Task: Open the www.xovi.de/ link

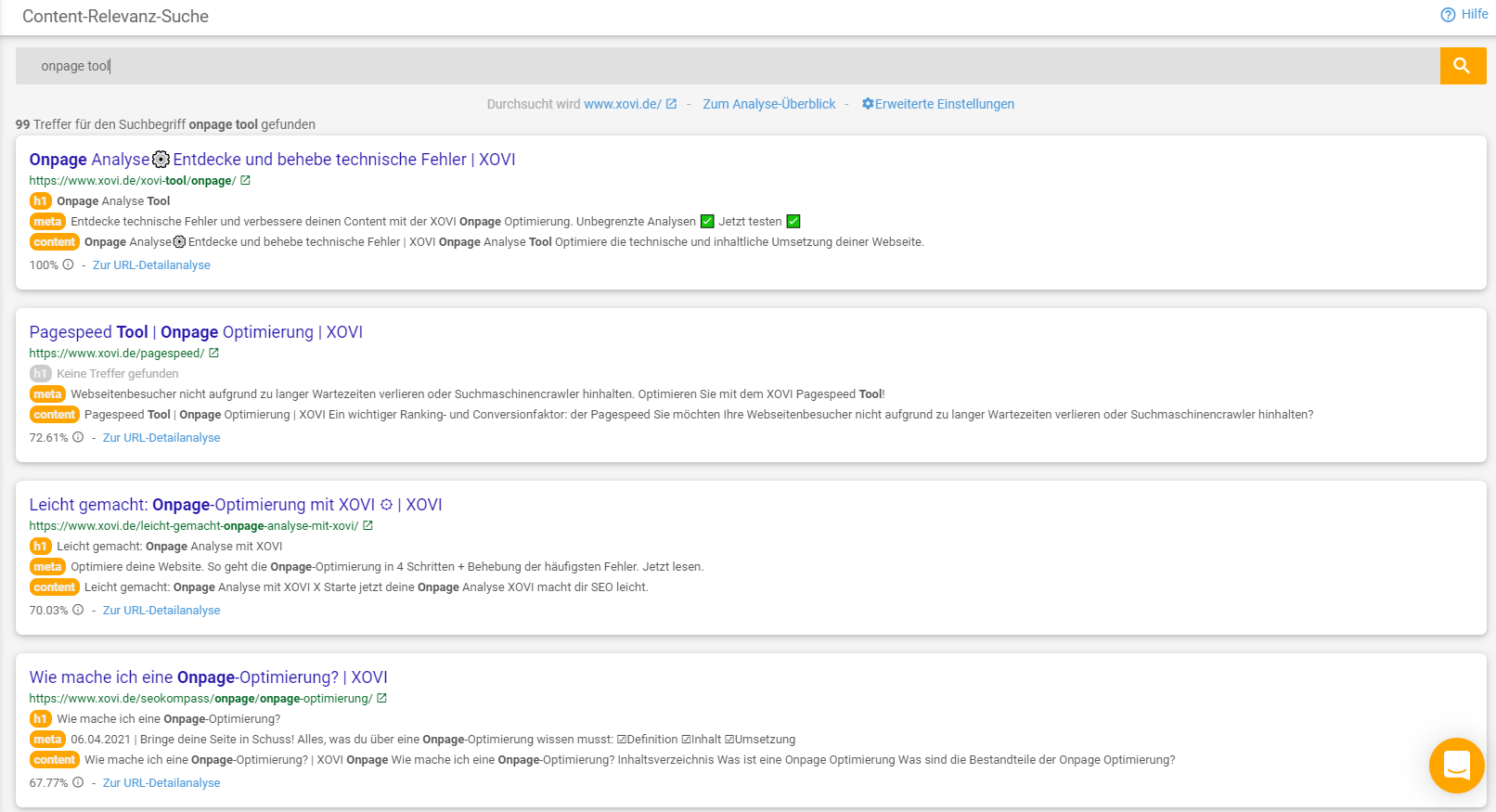Action: pos(623,104)
